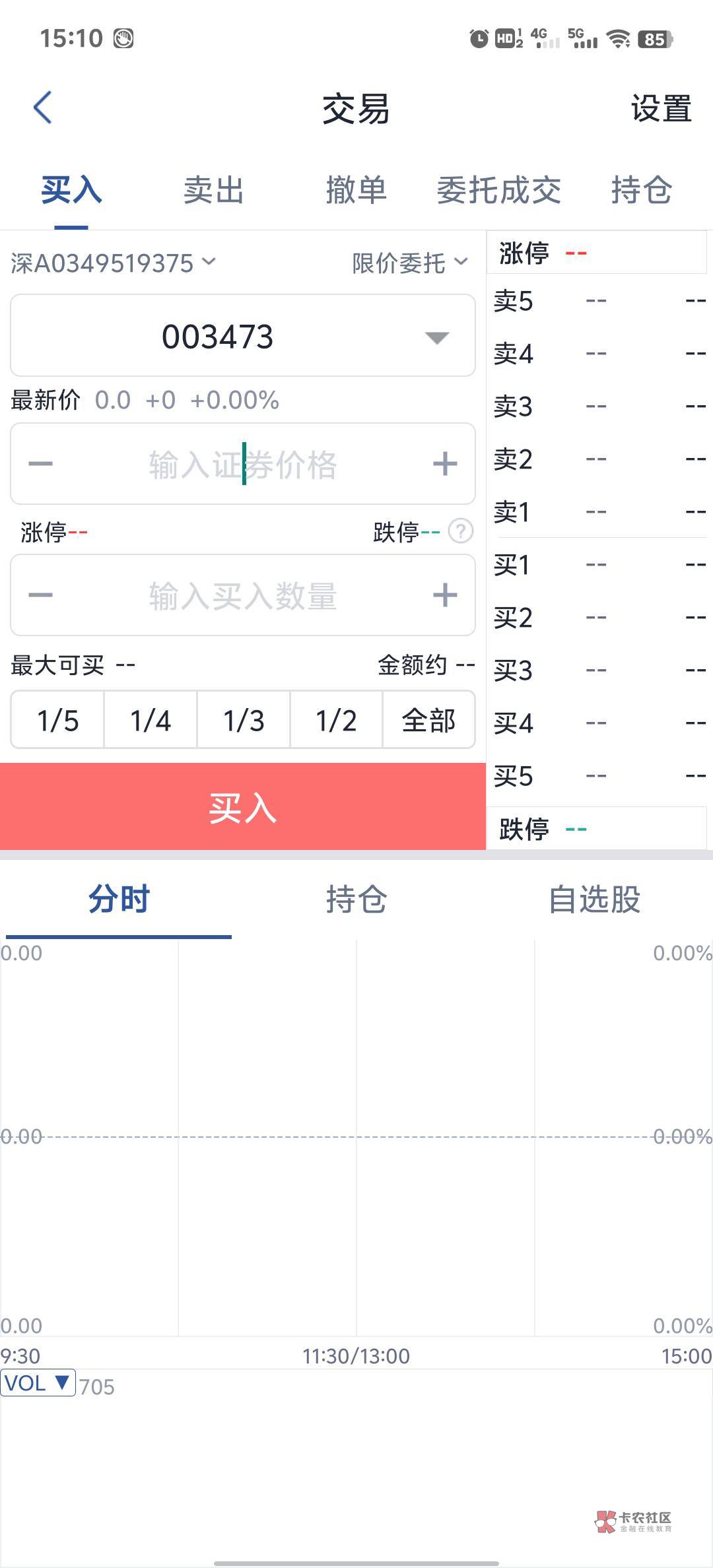Open 设置 in the header

tap(661, 109)
